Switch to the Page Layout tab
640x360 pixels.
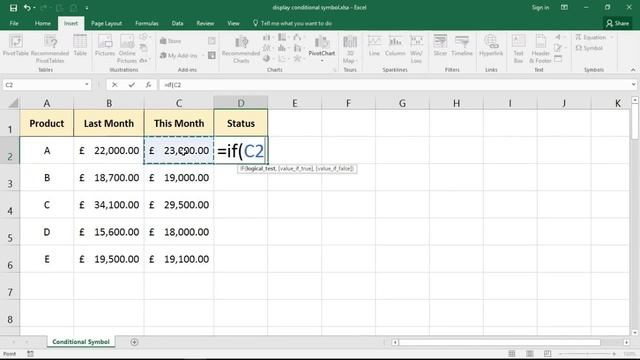tap(106, 23)
